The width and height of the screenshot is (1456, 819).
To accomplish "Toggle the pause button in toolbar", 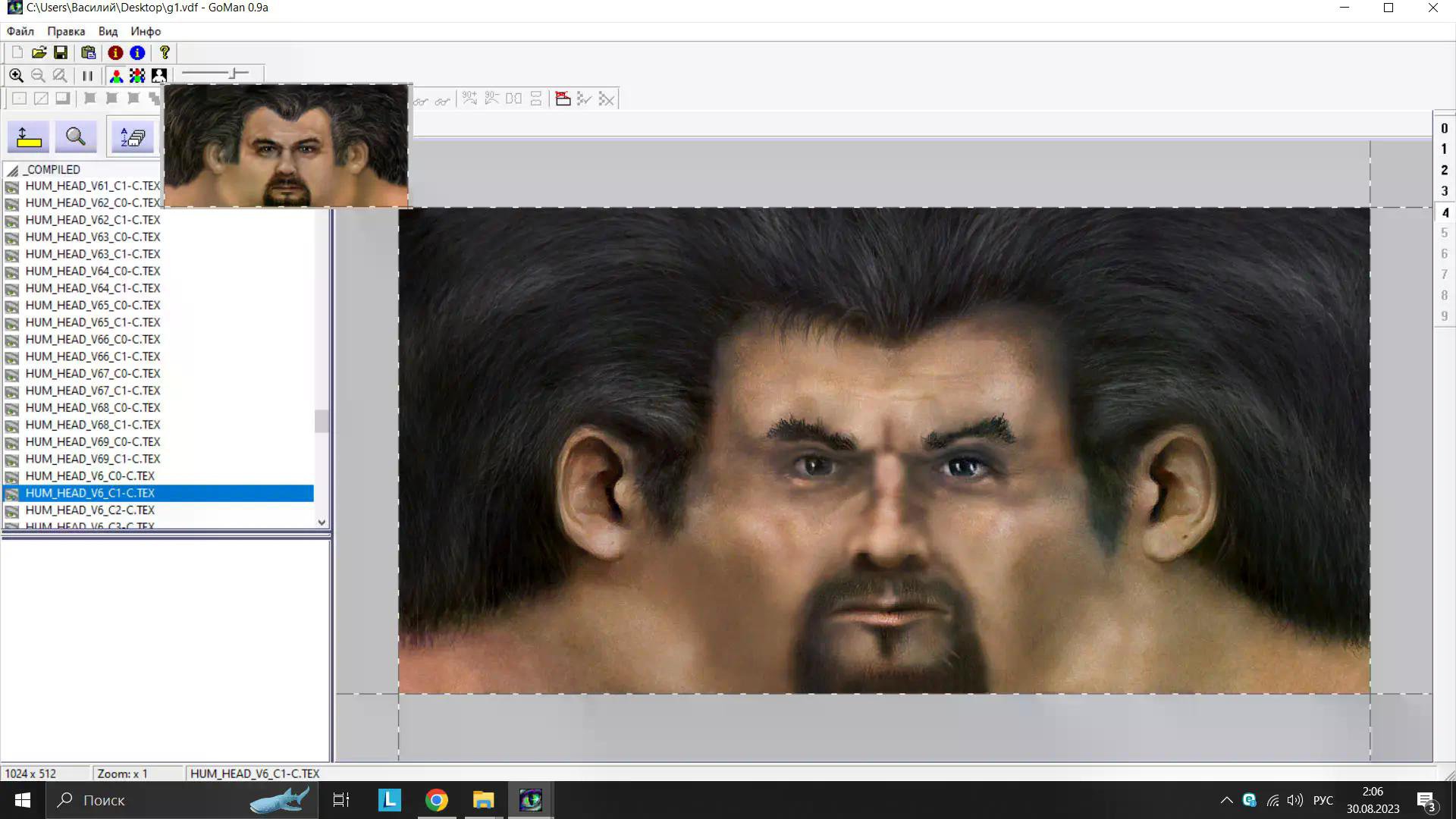I will pyautogui.click(x=87, y=75).
